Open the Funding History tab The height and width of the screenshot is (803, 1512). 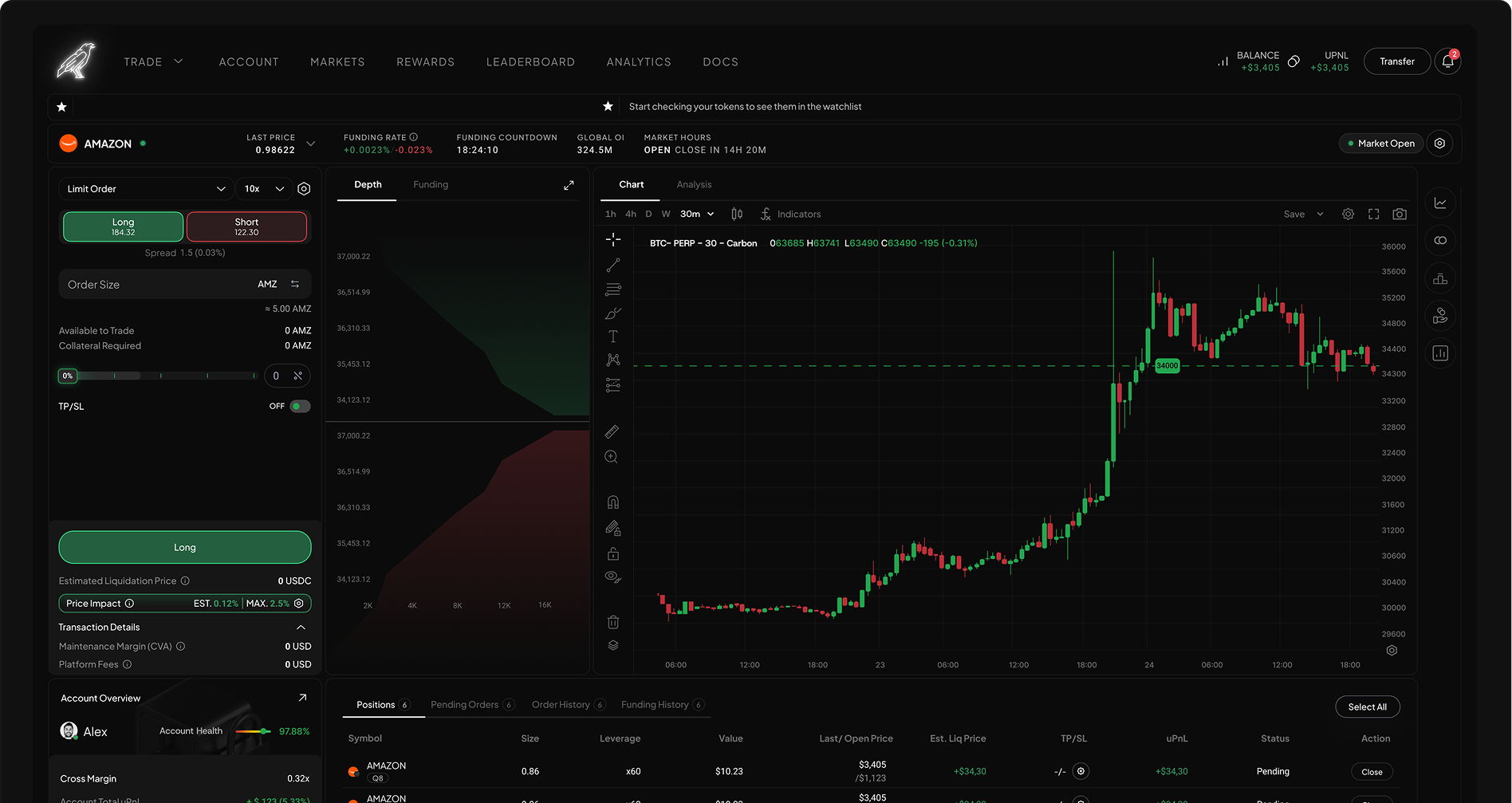coord(662,705)
